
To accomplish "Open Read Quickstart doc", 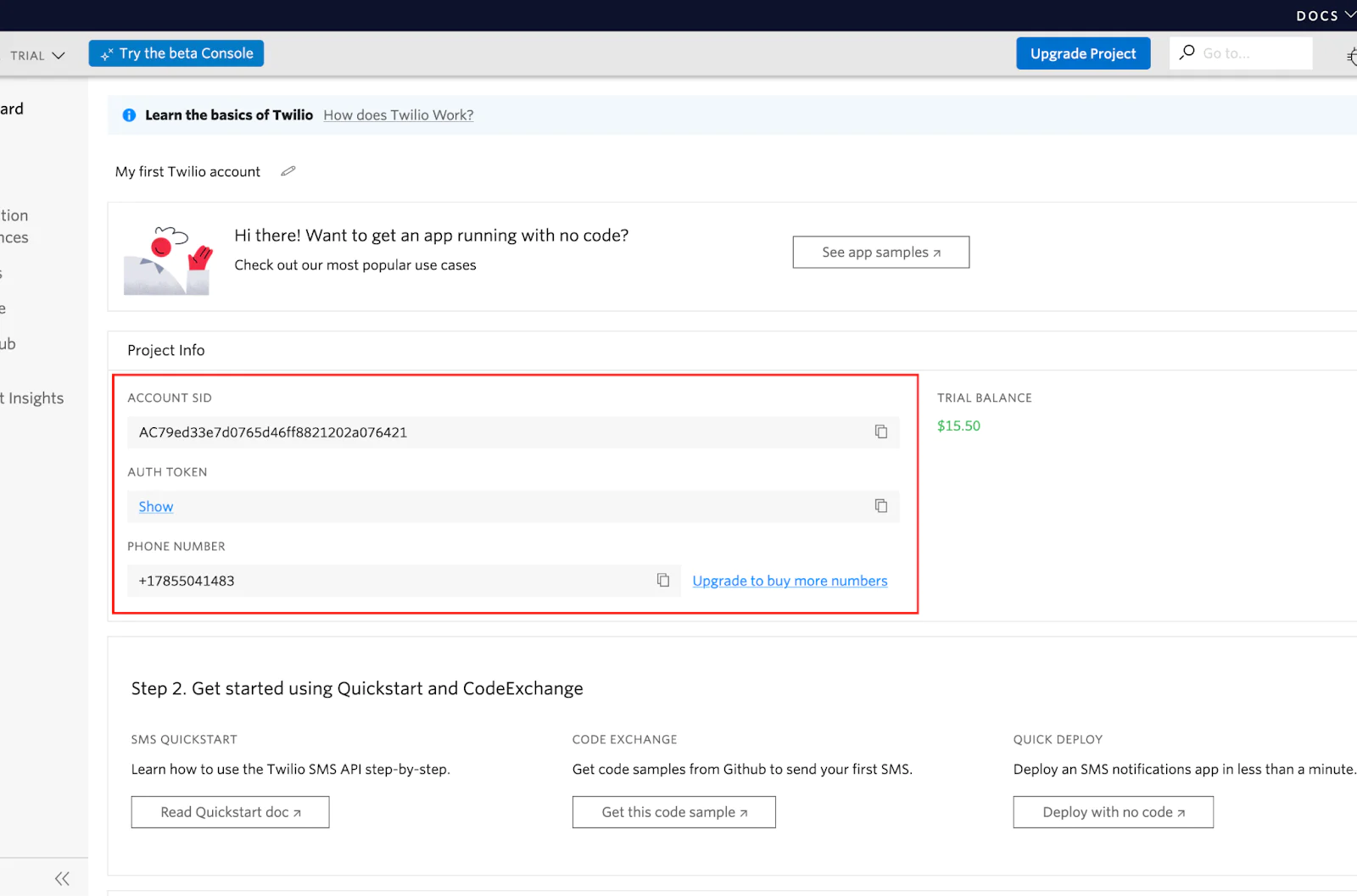I will [230, 812].
